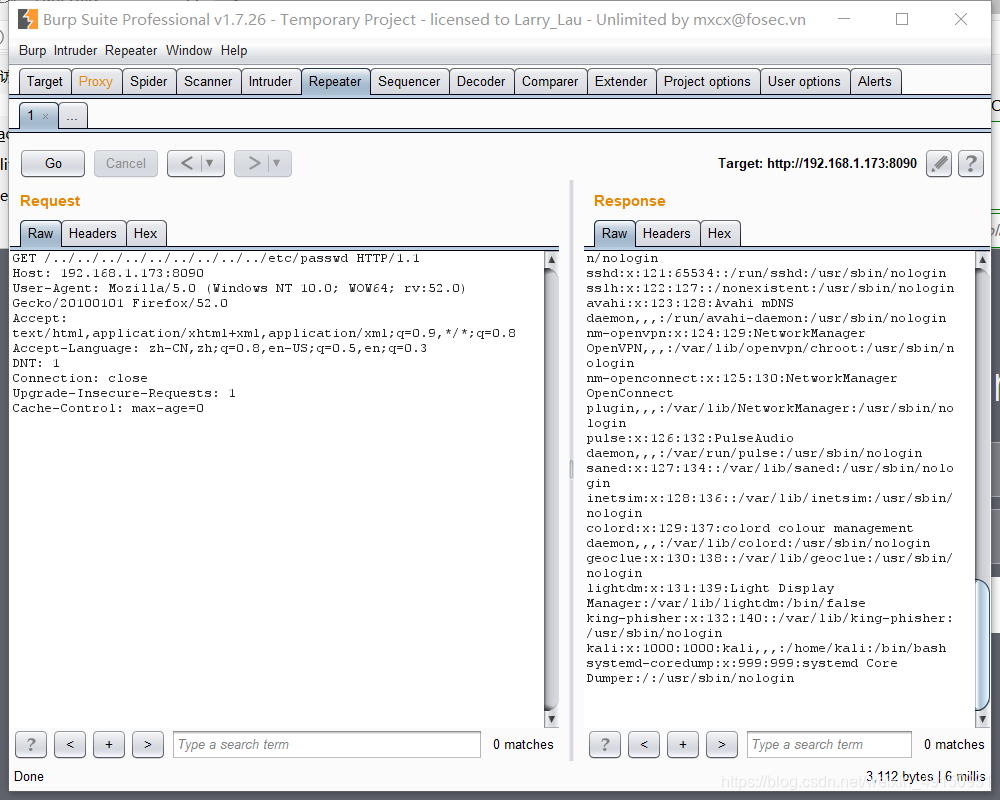Open request search options plus button
This screenshot has width=1000, height=800.
click(109, 744)
